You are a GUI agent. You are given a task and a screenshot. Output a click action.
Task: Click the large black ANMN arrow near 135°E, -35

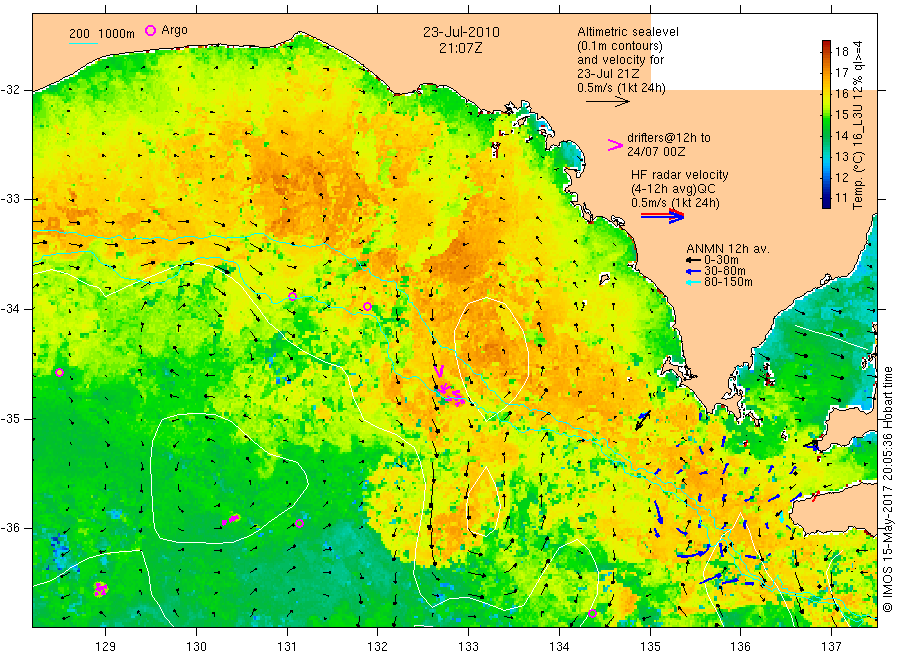(643, 420)
